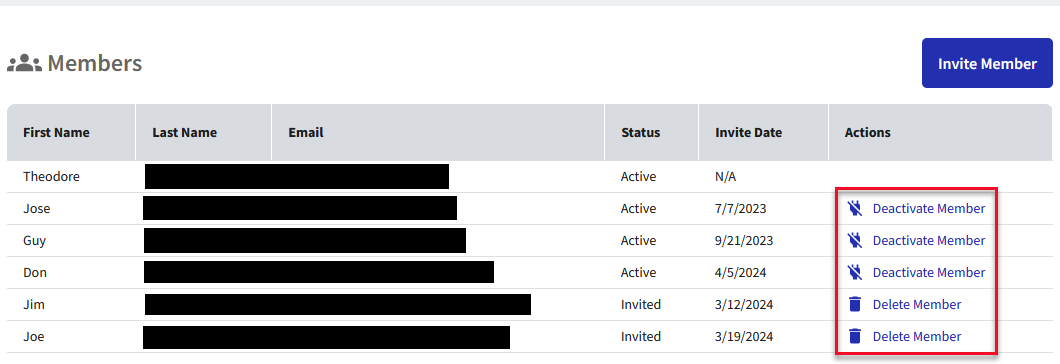Select Delete Member link for Joe
1060x364 pixels.
coord(917,336)
